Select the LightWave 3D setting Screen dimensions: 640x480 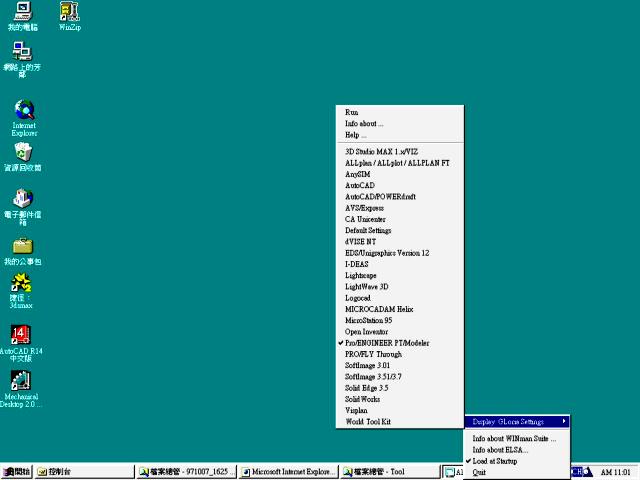(x=400, y=287)
